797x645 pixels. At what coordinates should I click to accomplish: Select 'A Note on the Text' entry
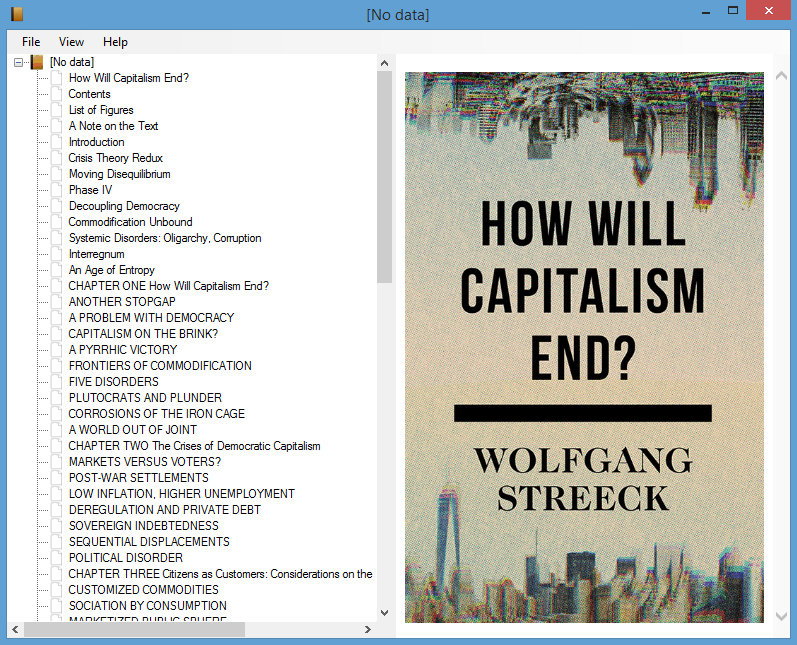click(x=113, y=126)
